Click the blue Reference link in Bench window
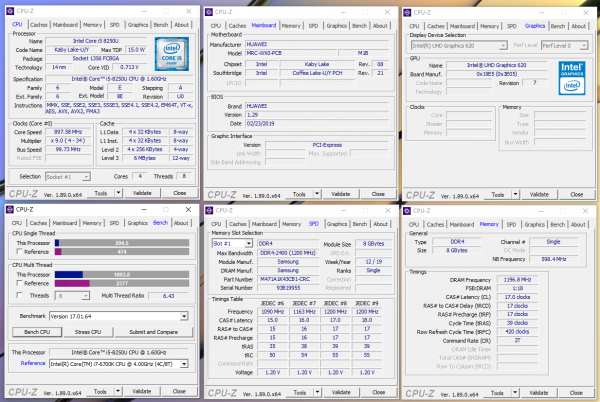The image size is (600, 402). pos(33,365)
